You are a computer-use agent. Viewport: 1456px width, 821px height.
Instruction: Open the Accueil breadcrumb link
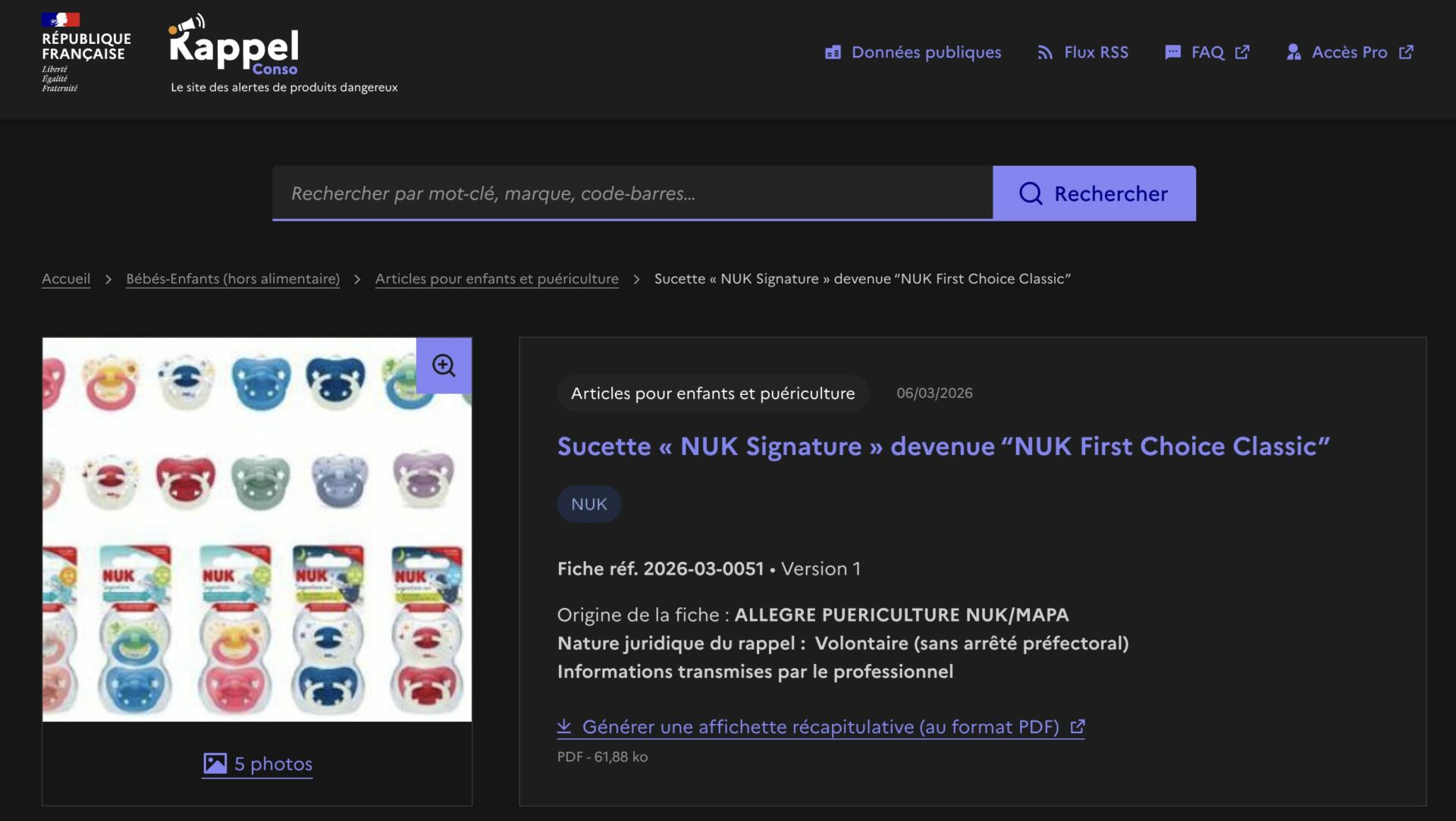pyautogui.click(x=65, y=279)
